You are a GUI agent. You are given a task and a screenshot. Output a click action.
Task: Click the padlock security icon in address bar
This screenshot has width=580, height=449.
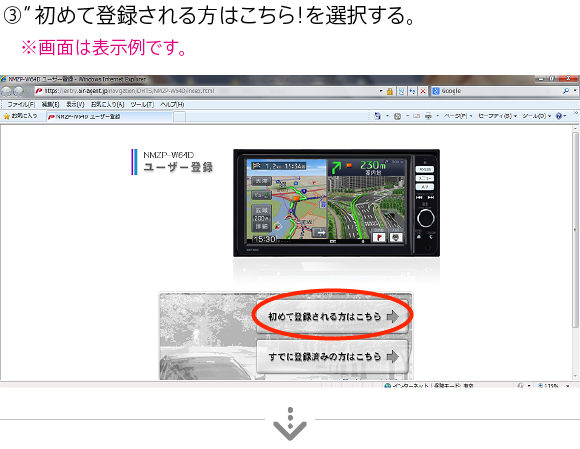pyautogui.click(x=390, y=91)
